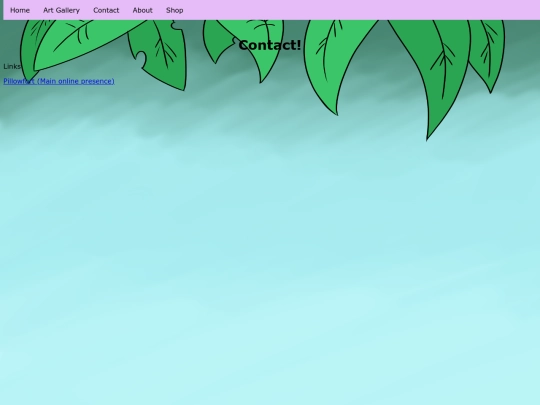
Task: Go to the Art Gallery page
Action: [x=61, y=10]
